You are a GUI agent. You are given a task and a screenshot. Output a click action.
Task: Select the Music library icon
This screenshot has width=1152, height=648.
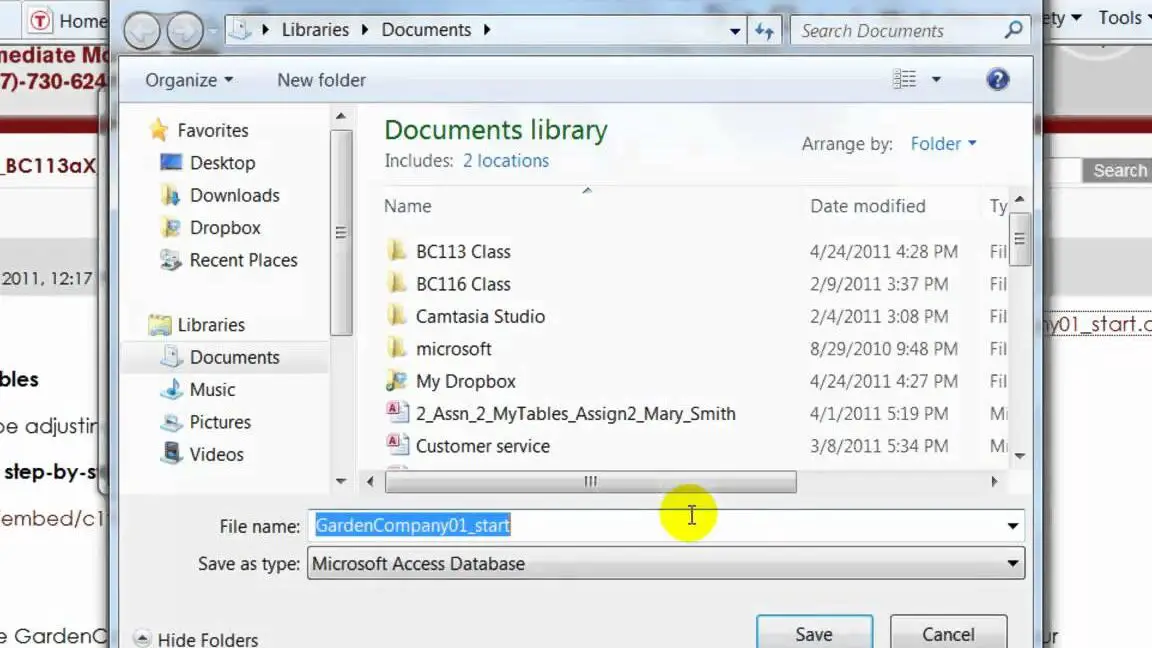[x=170, y=389]
